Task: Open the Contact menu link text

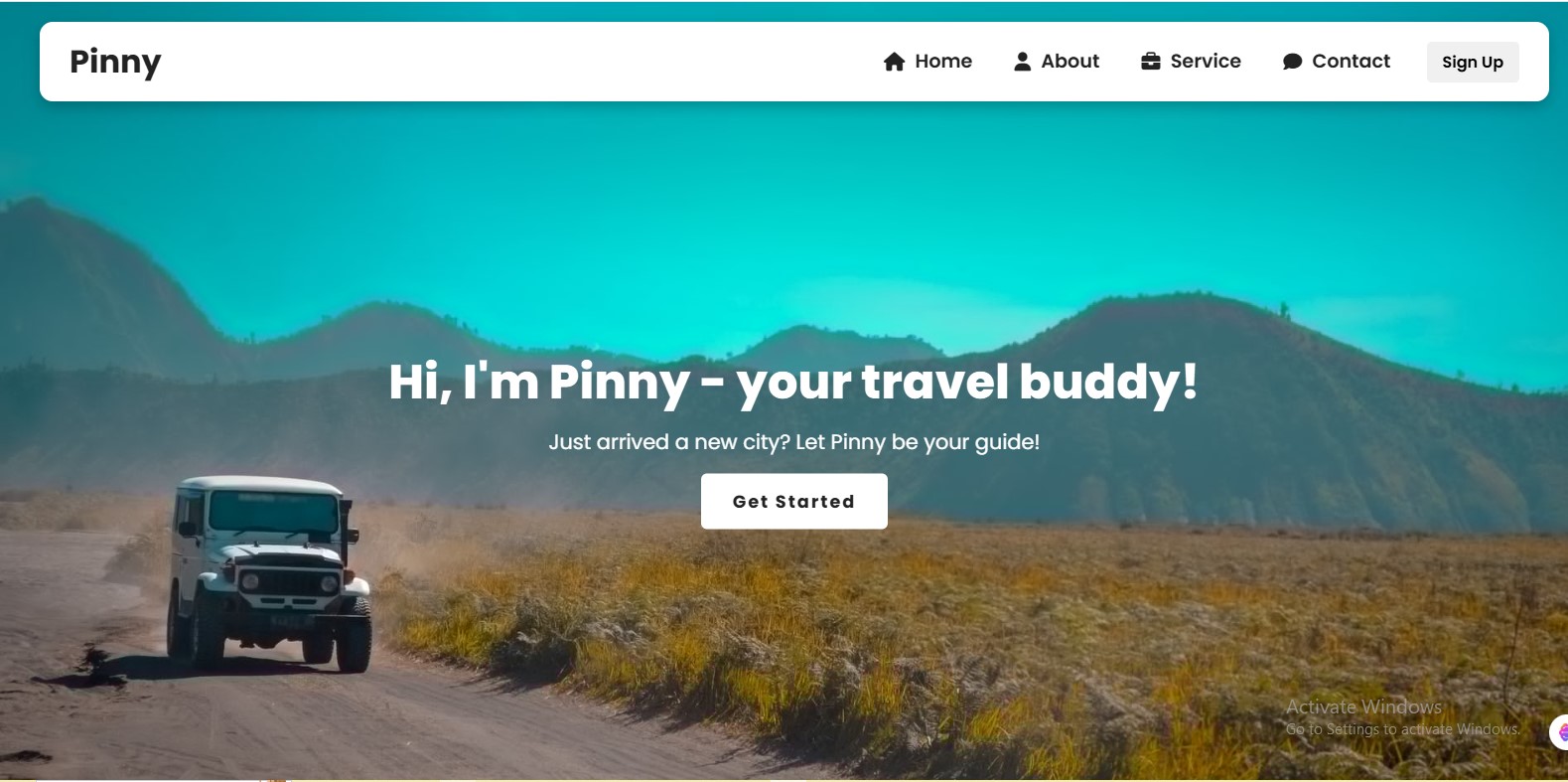Action: click(1351, 62)
